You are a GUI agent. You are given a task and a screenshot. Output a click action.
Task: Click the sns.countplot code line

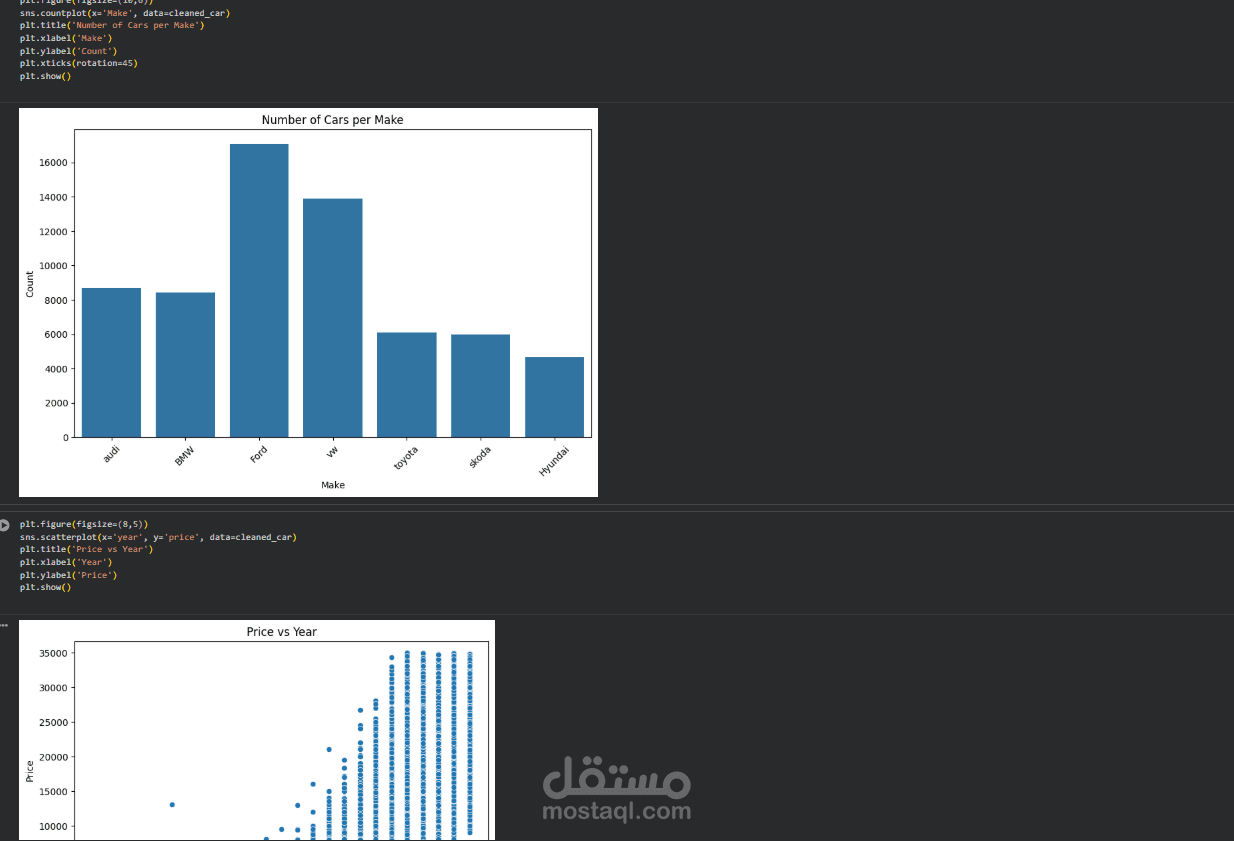pos(124,13)
